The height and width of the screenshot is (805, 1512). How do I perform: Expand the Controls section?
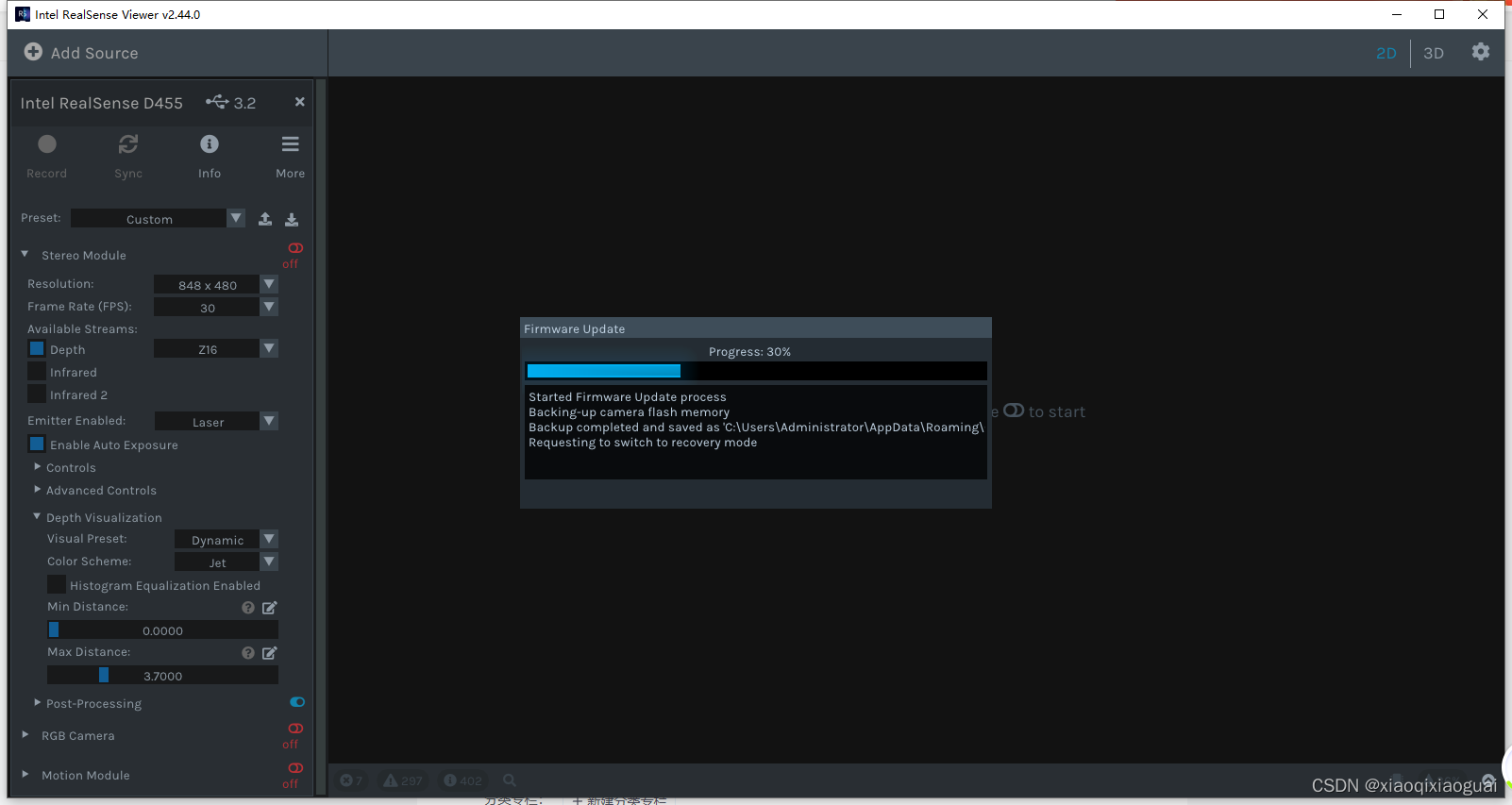coord(38,466)
